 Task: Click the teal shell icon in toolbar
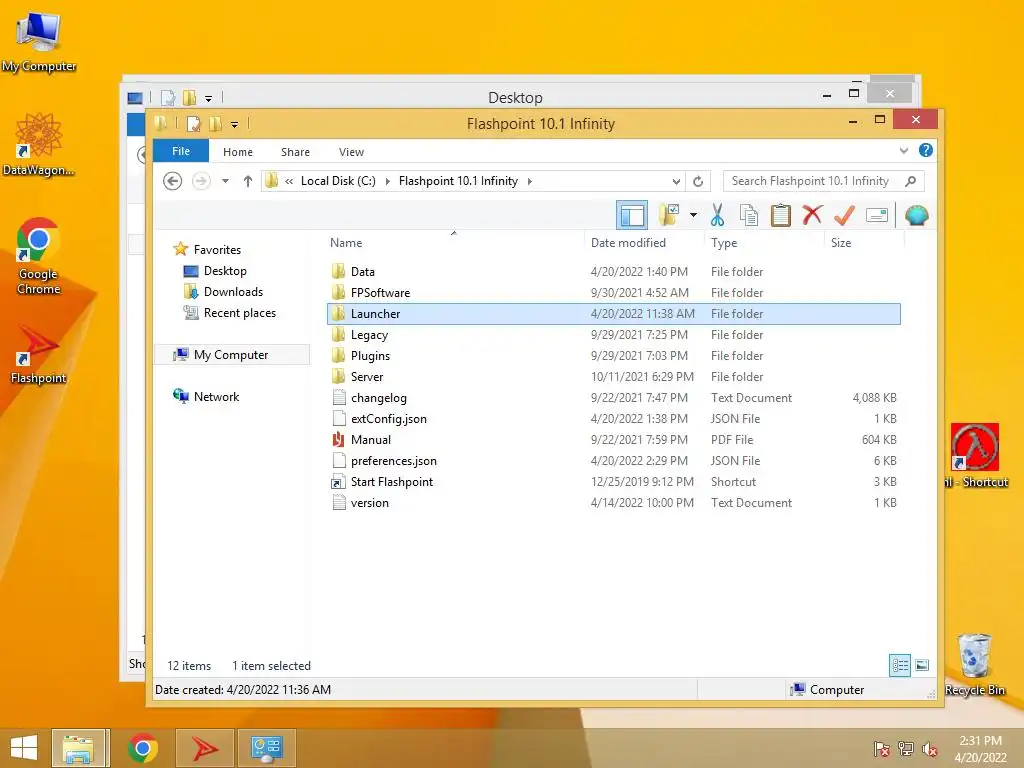pos(916,215)
